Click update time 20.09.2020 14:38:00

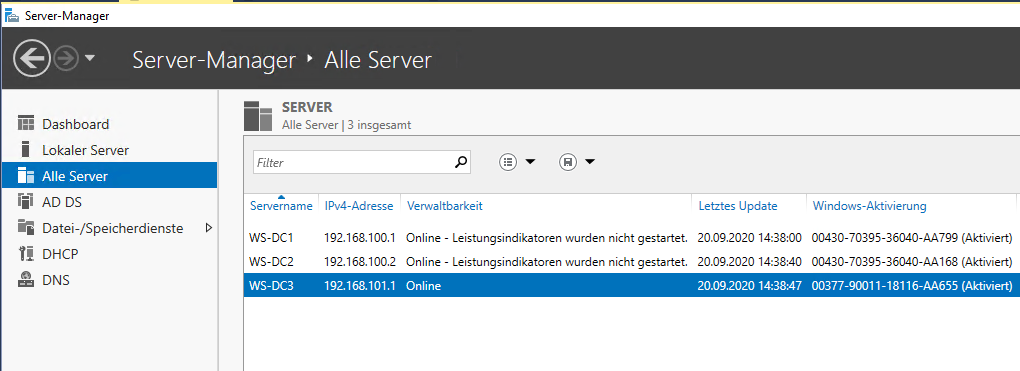pyautogui.click(x=749, y=238)
